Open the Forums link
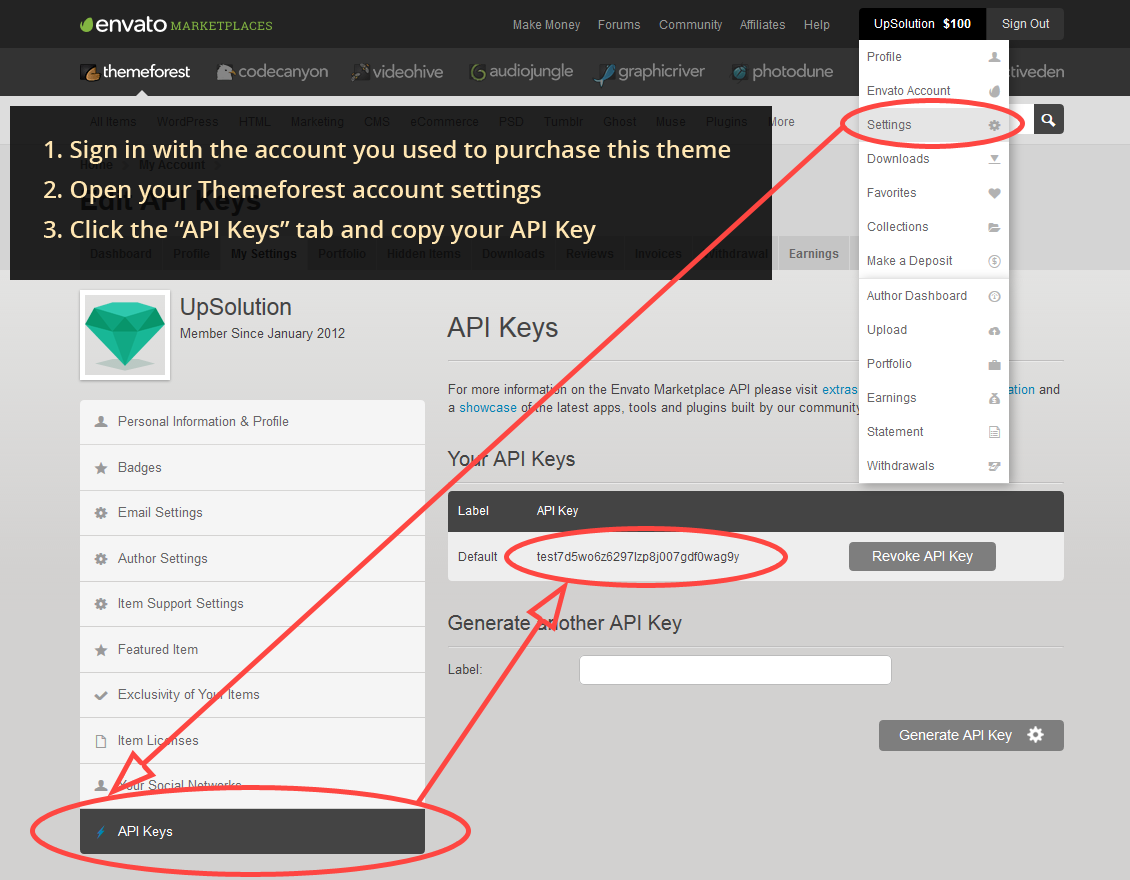The height and width of the screenshot is (880, 1130). pyautogui.click(x=619, y=25)
